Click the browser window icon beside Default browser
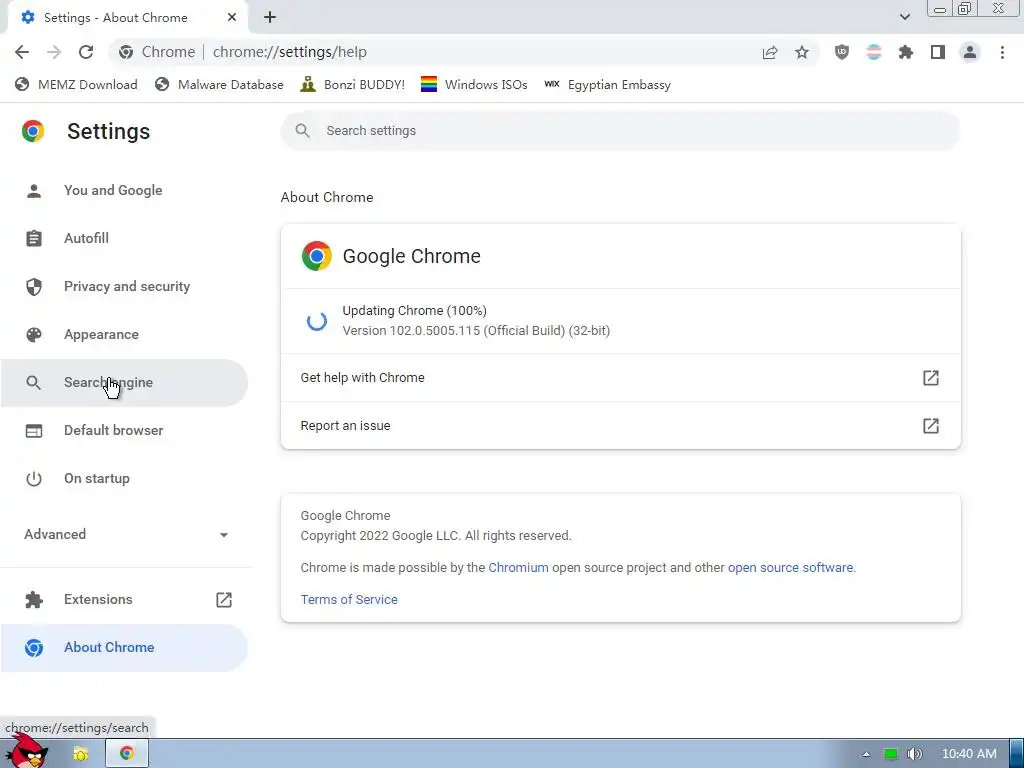 [34, 430]
